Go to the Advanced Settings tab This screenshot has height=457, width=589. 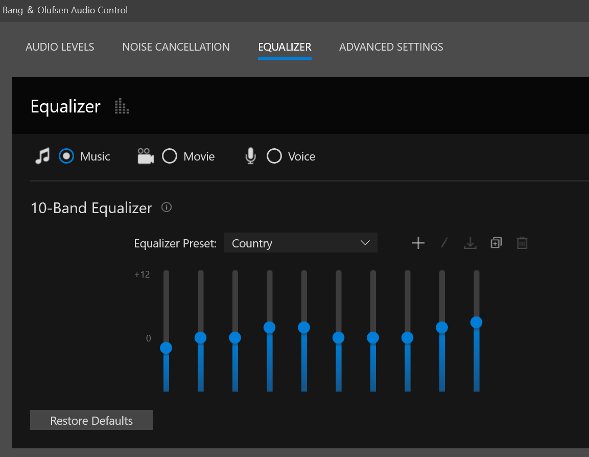click(391, 47)
